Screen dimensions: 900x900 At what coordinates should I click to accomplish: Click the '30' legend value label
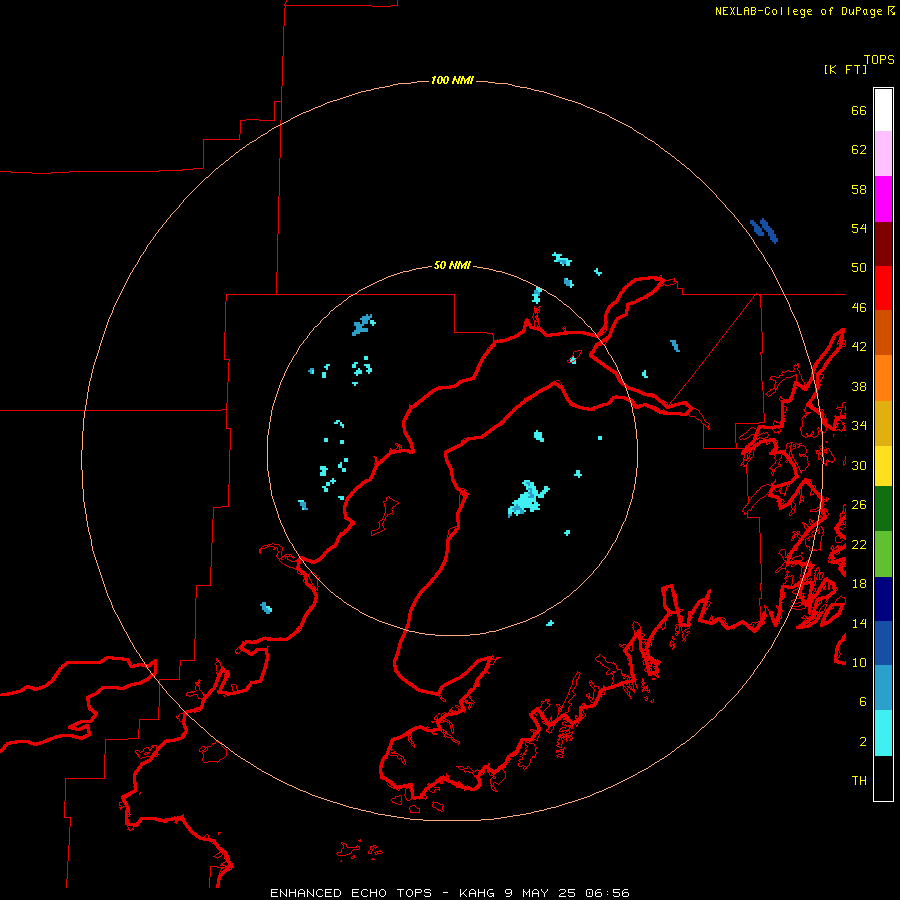tap(859, 465)
